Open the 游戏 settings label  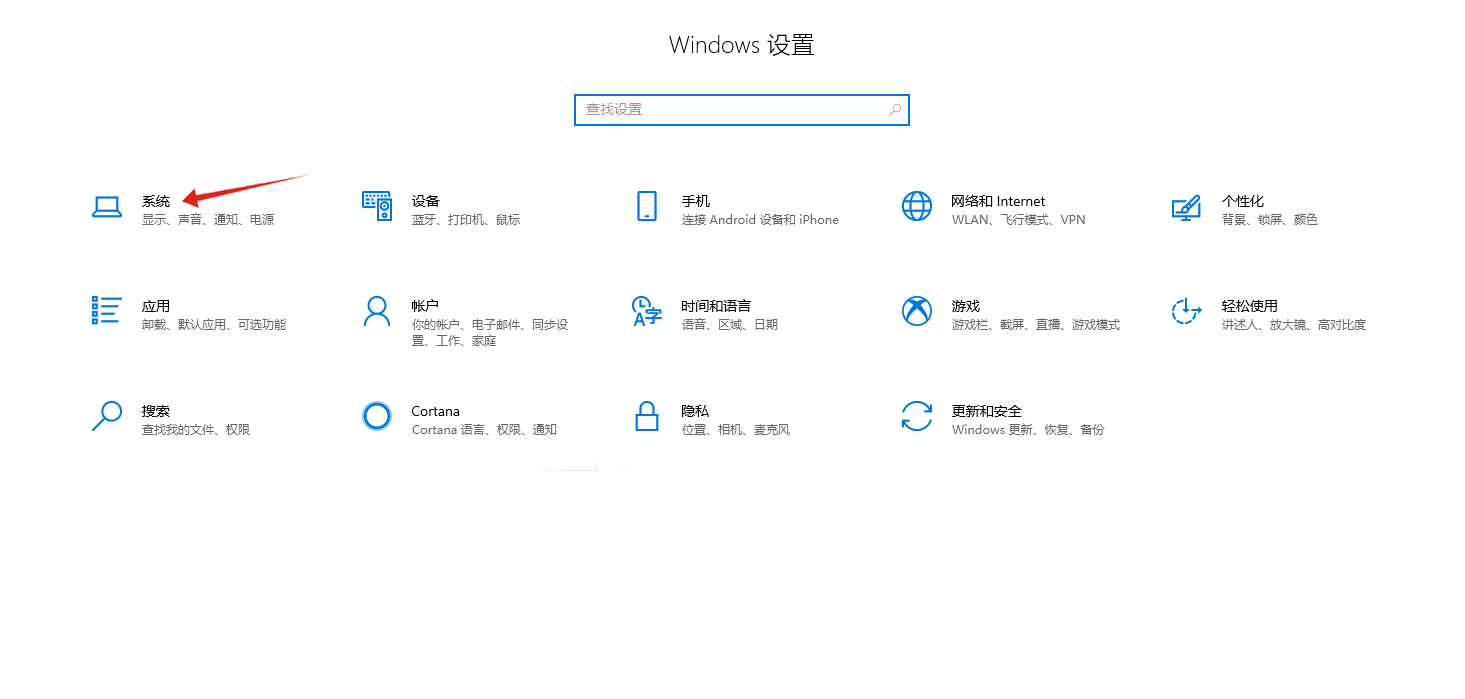[x=966, y=306]
